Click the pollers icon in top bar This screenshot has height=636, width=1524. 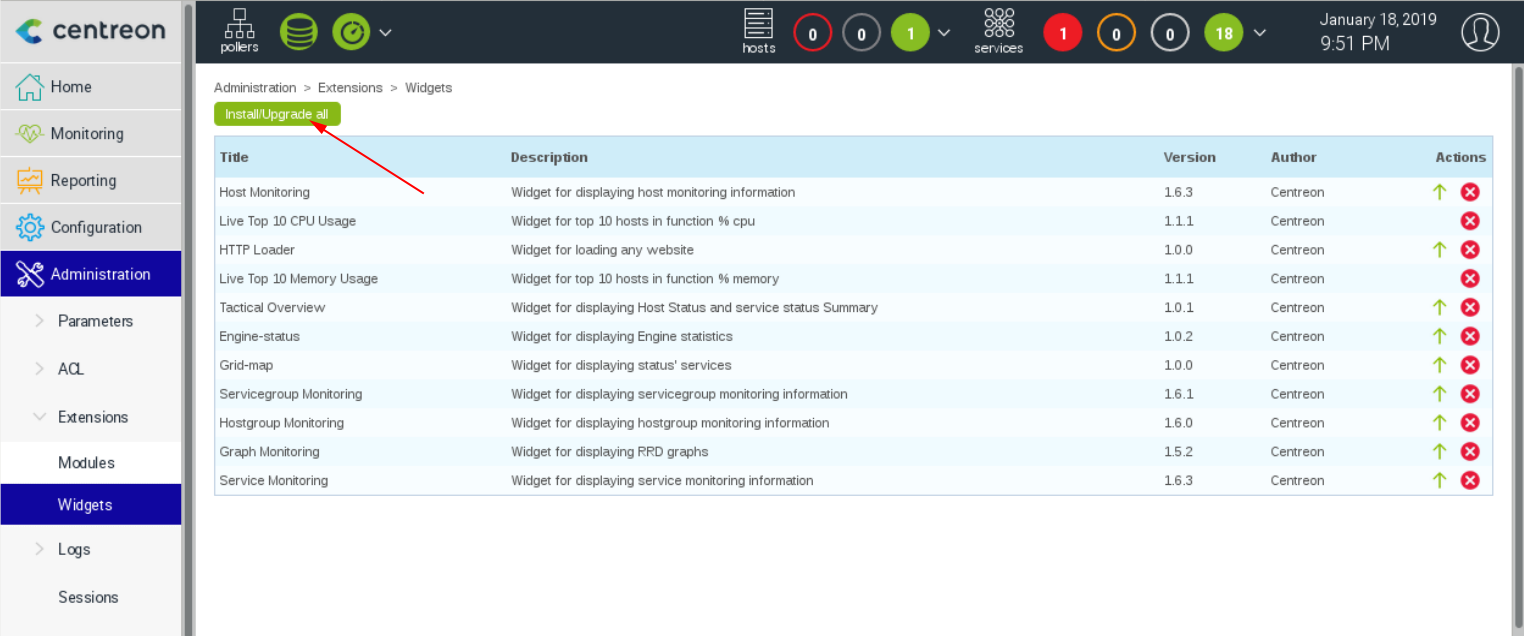239,31
